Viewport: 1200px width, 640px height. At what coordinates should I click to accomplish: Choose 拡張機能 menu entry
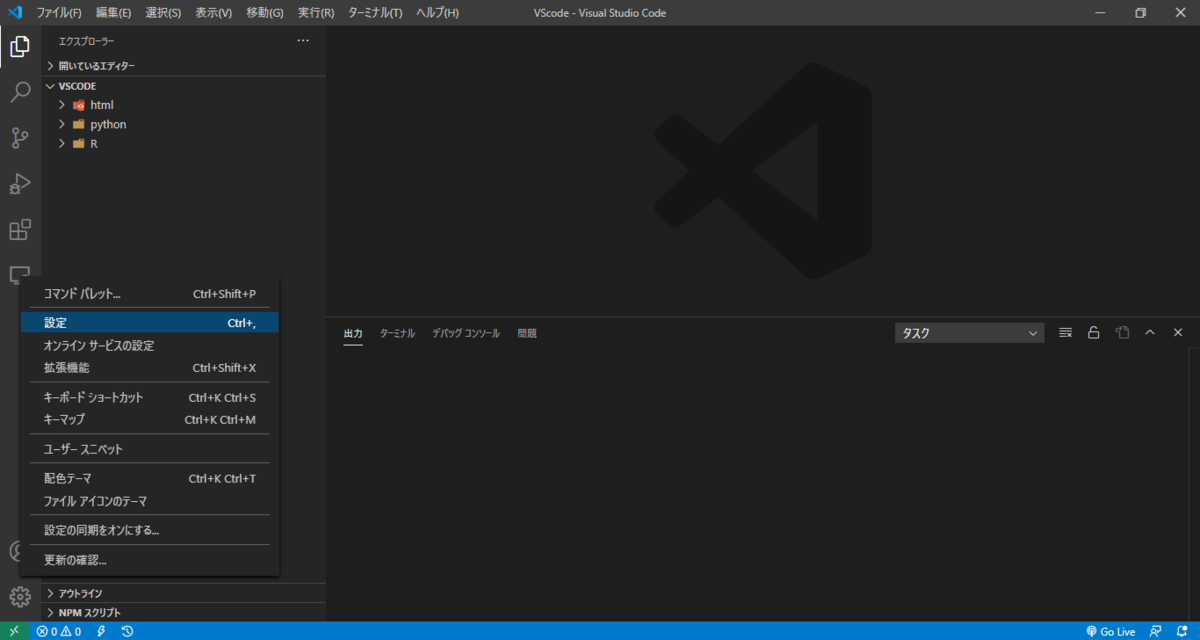(149, 367)
